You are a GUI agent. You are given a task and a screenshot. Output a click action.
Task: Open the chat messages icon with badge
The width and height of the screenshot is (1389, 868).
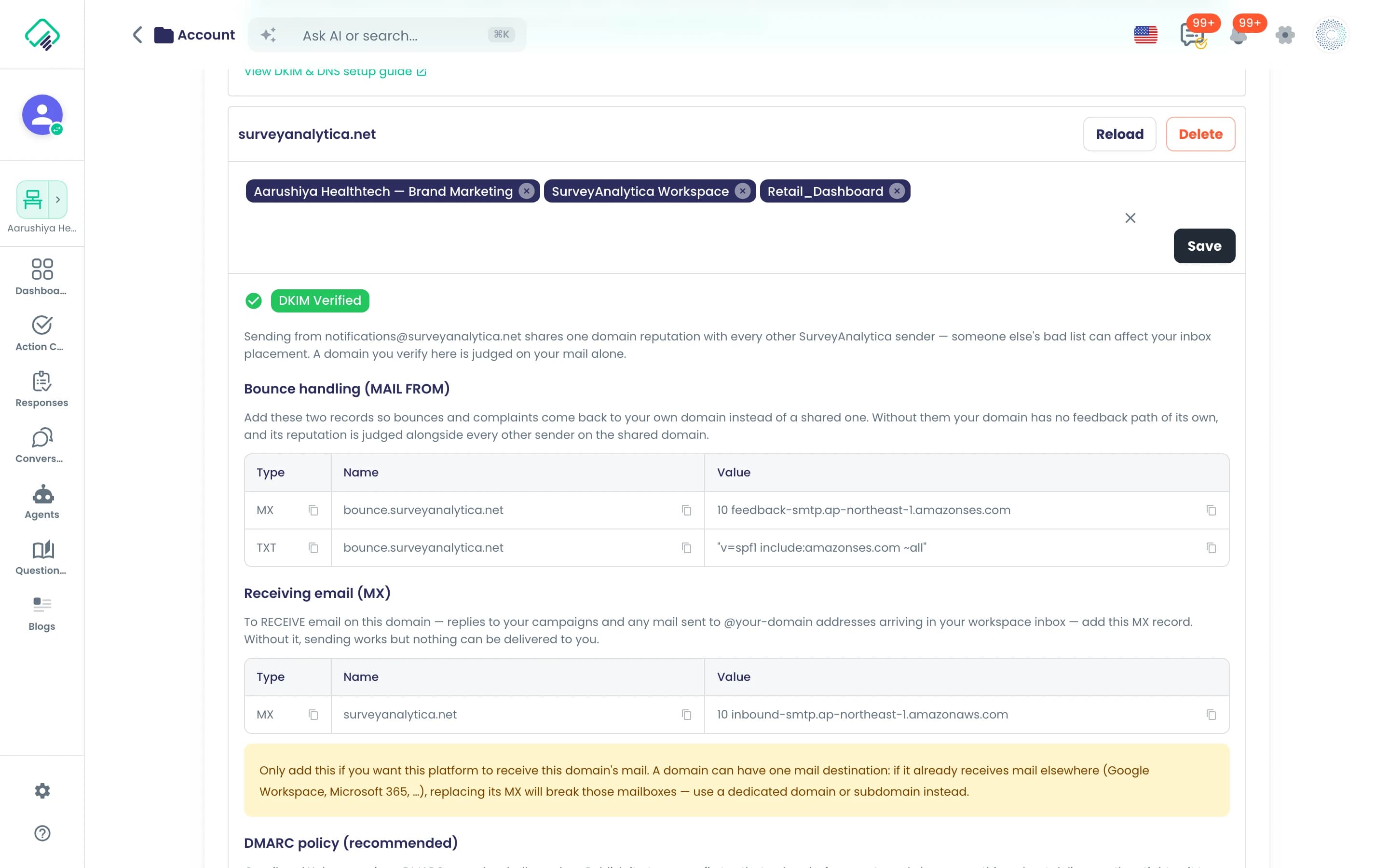pos(1193,35)
